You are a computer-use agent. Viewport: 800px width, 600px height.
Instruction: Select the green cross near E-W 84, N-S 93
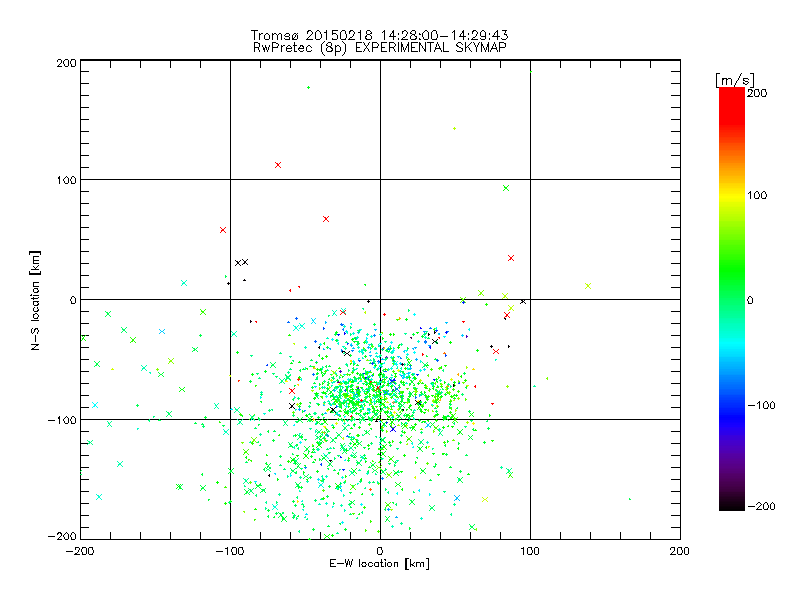click(x=506, y=188)
